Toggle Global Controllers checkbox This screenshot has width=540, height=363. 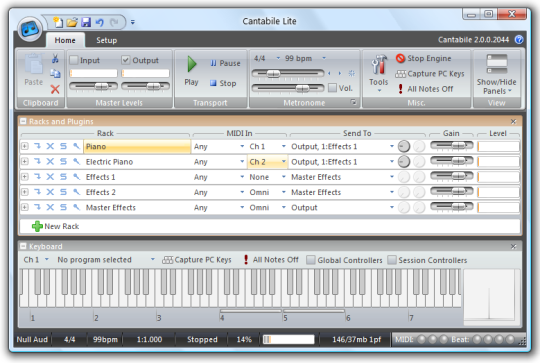coord(311,260)
